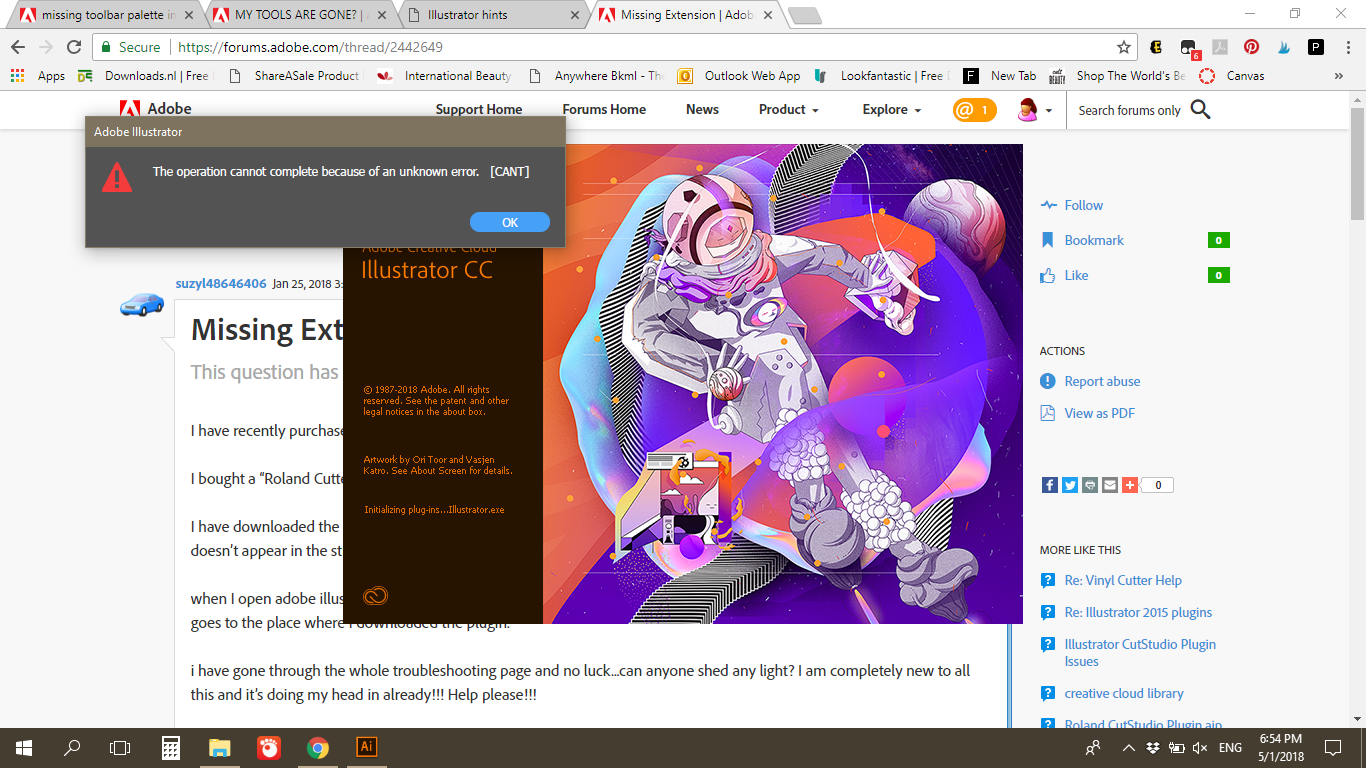Open Instagram from the taskbar
The width and height of the screenshot is (1366, 768).
pos(268,747)
